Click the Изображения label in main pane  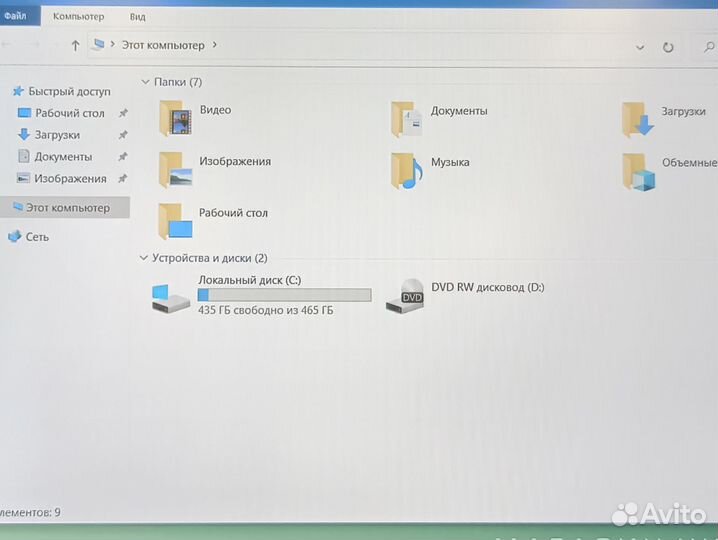pyautogui.click(x=235, y=161)
